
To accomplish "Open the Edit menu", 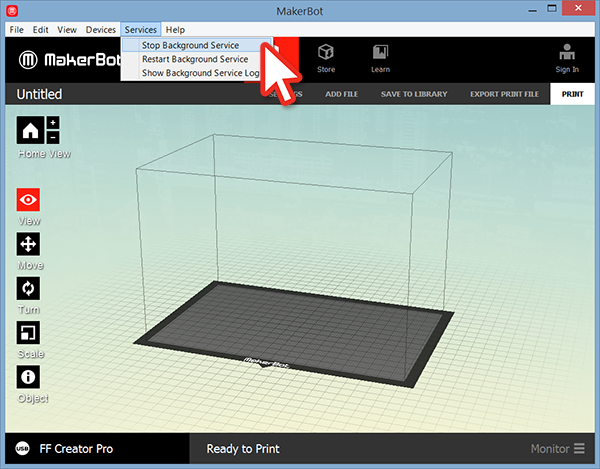I will pyautogui.click(x=40, y=30).
